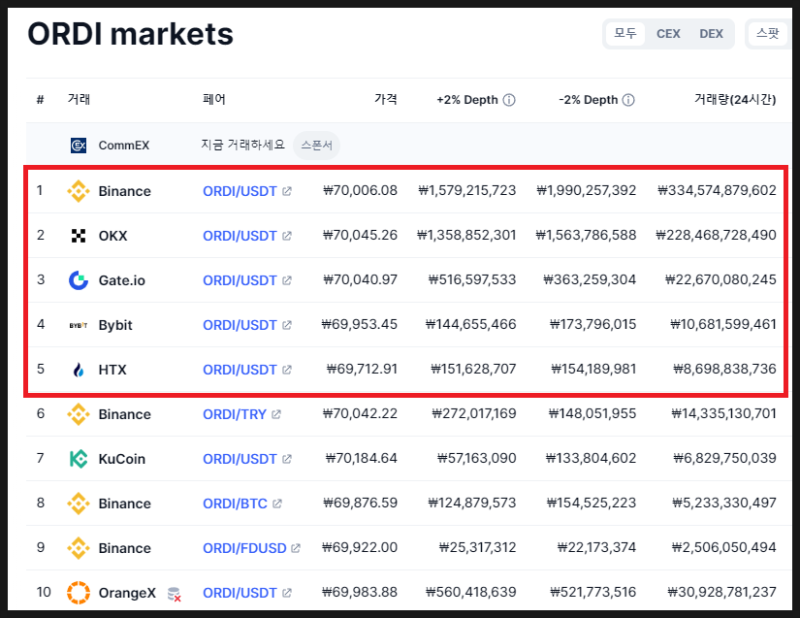
Task: Click the +2% Depth info icon
Action: 509,100
